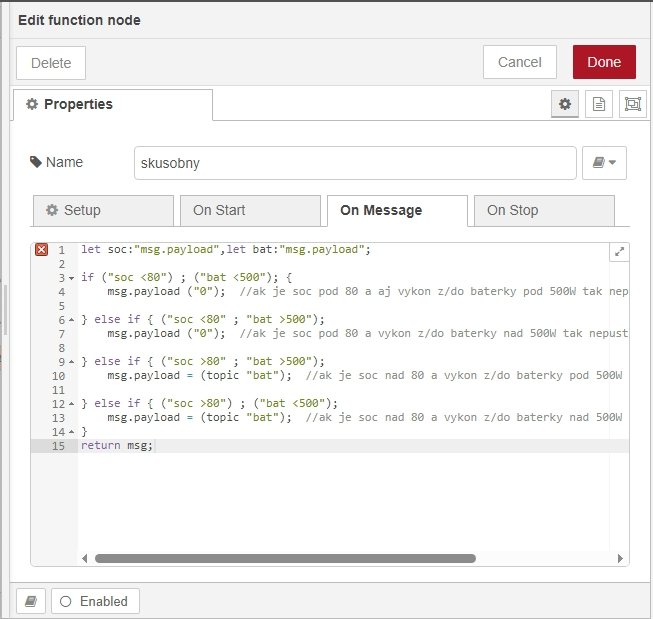653x619 pixels.
Task: Open node appearance icon
Action: 632,104
